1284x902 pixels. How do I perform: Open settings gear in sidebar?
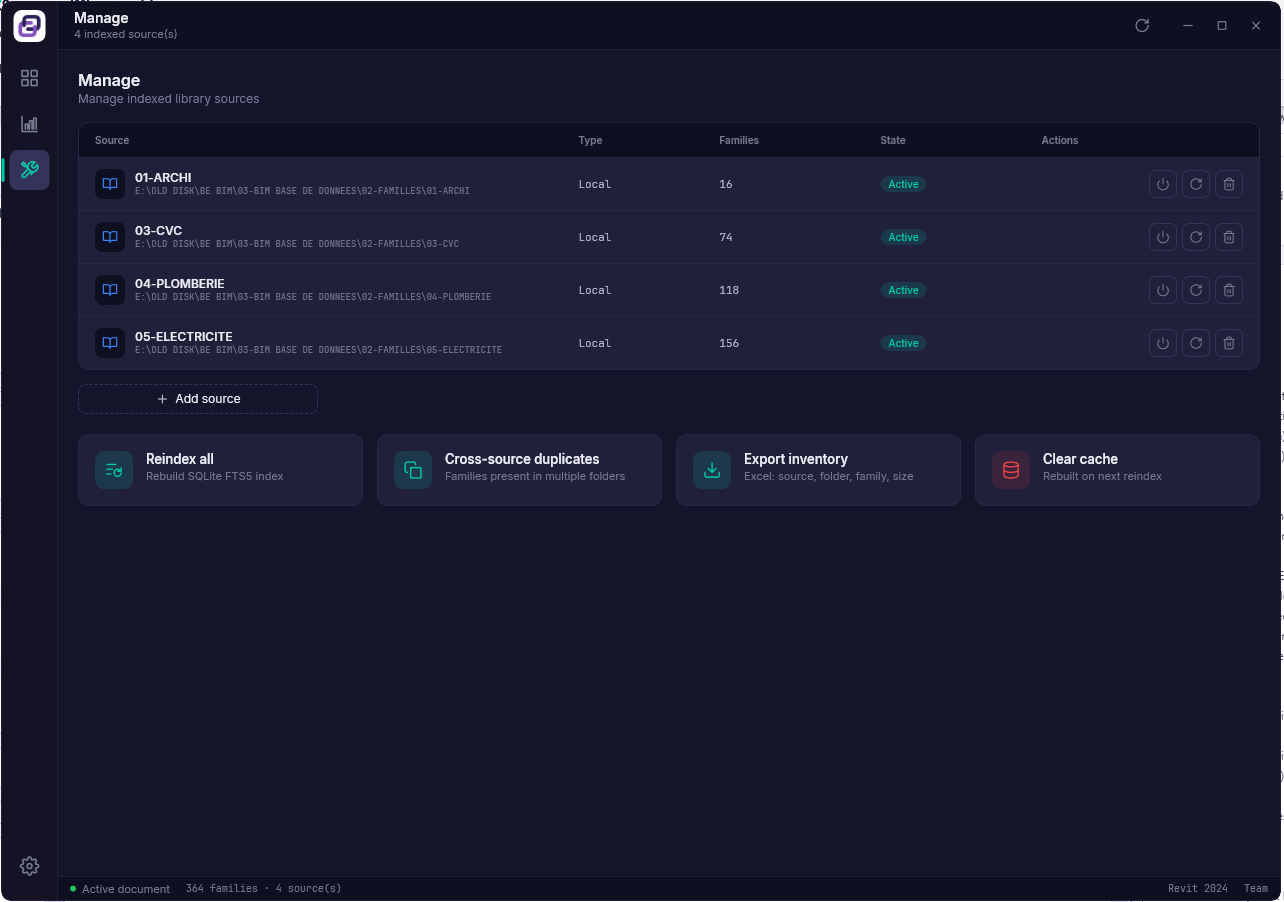click(x=29, y=866)
